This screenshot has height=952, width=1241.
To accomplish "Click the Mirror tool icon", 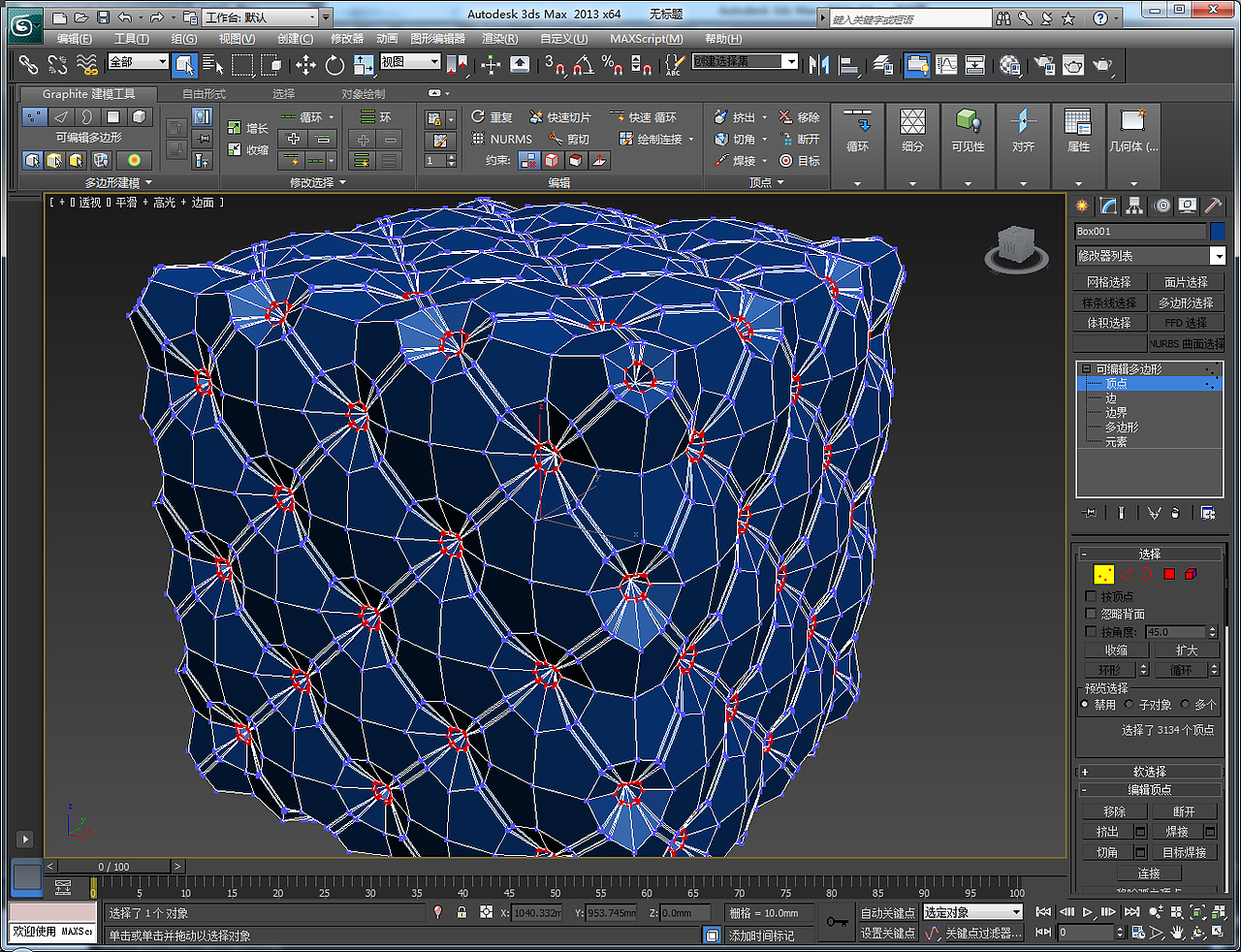I will click(x=819, y=65).
